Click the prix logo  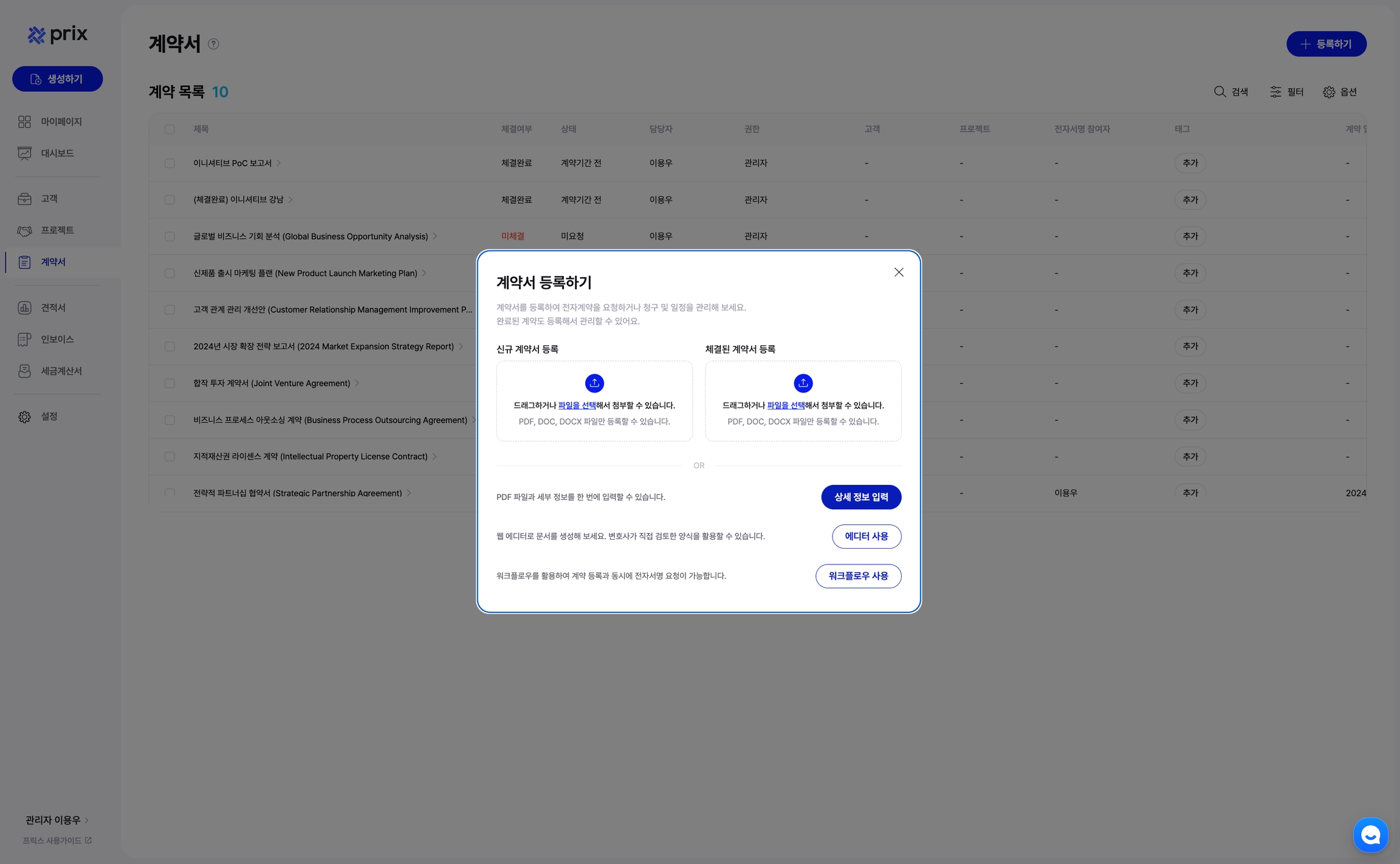58,35
